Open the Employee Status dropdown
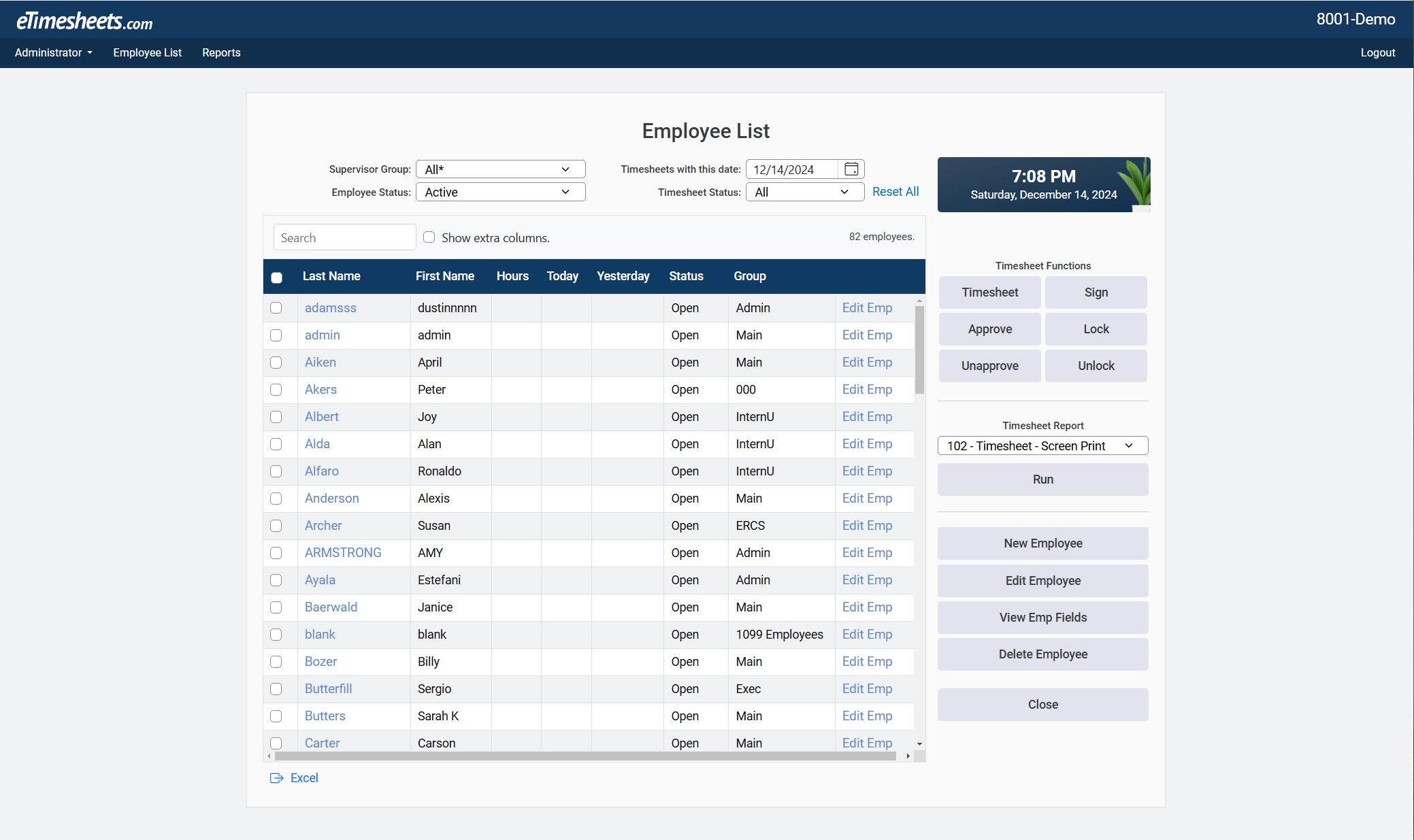 (x=500, y=192)
